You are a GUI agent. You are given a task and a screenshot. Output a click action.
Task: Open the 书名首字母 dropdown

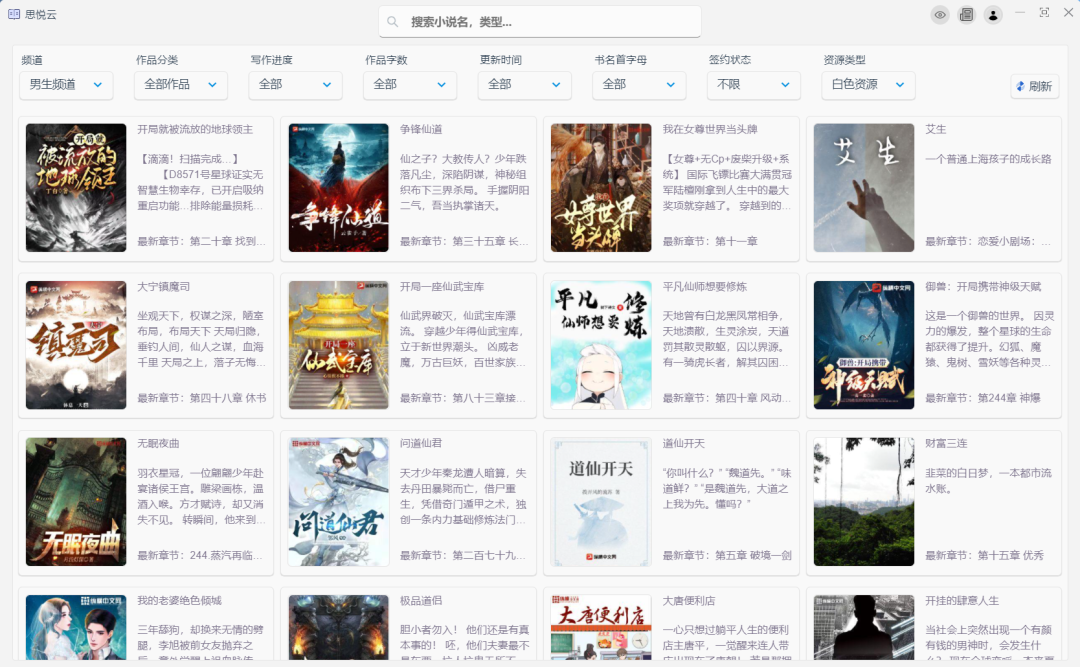coord(639,85)
